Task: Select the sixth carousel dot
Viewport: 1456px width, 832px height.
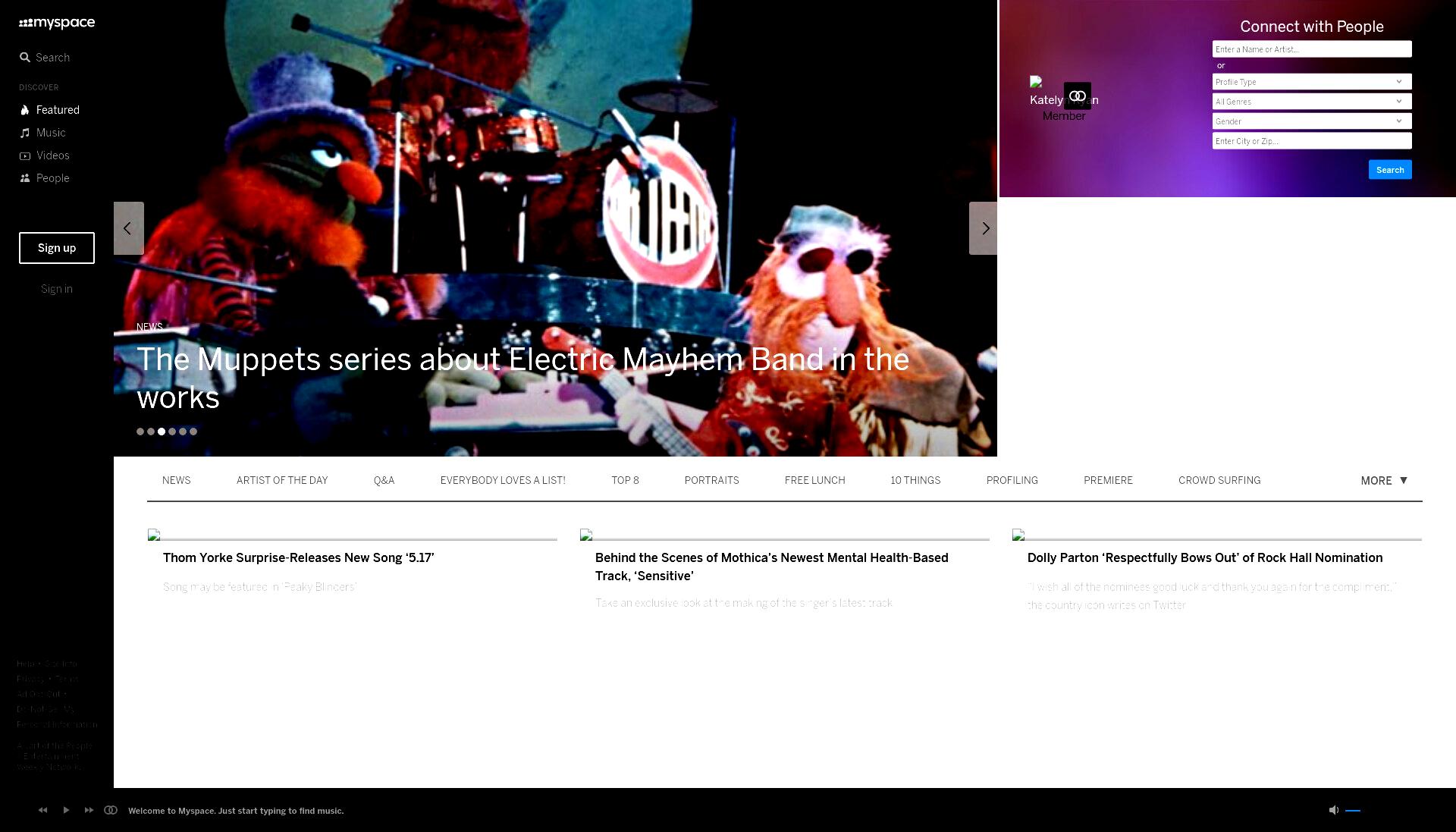Action: (x=193, y=432)
